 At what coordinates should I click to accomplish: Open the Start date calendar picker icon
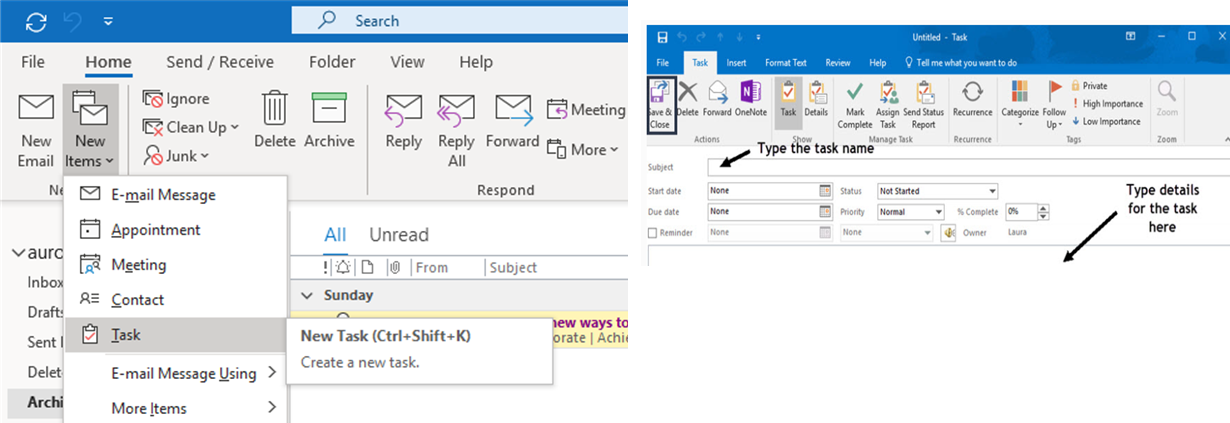825,190
